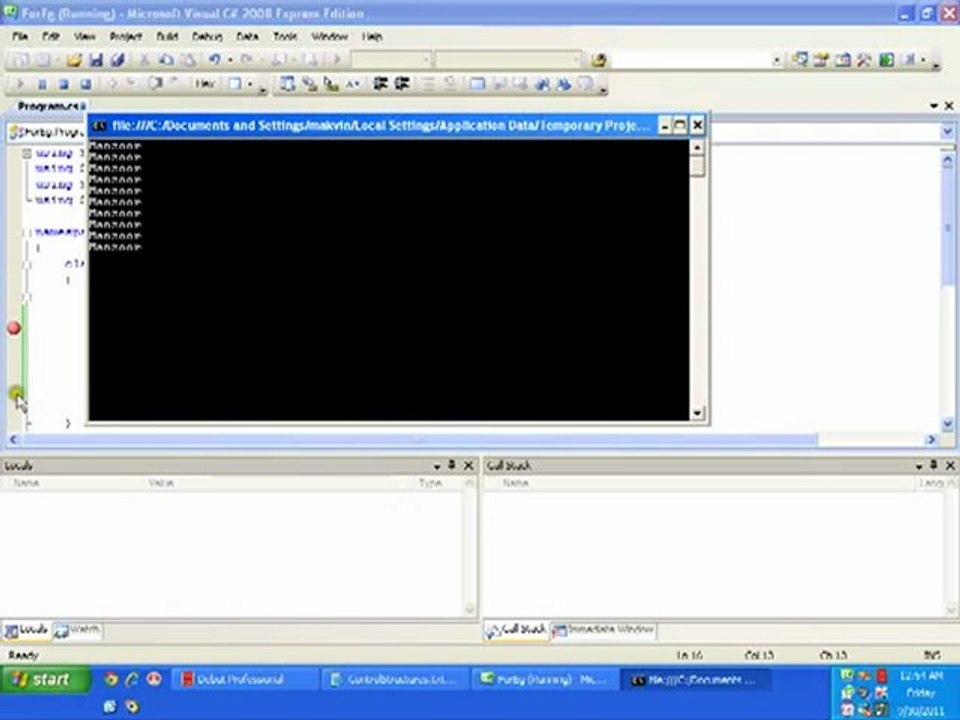Viewport: 960px width, 720px height.
Task: Open the Project menu
Action: click(x=126, y=37)
